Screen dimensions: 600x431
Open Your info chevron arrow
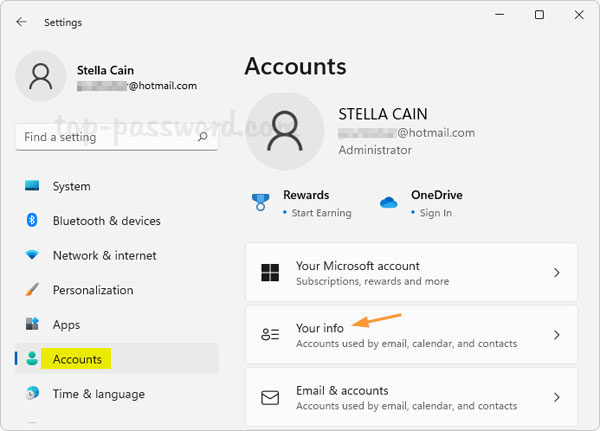[x=557, y=335]
